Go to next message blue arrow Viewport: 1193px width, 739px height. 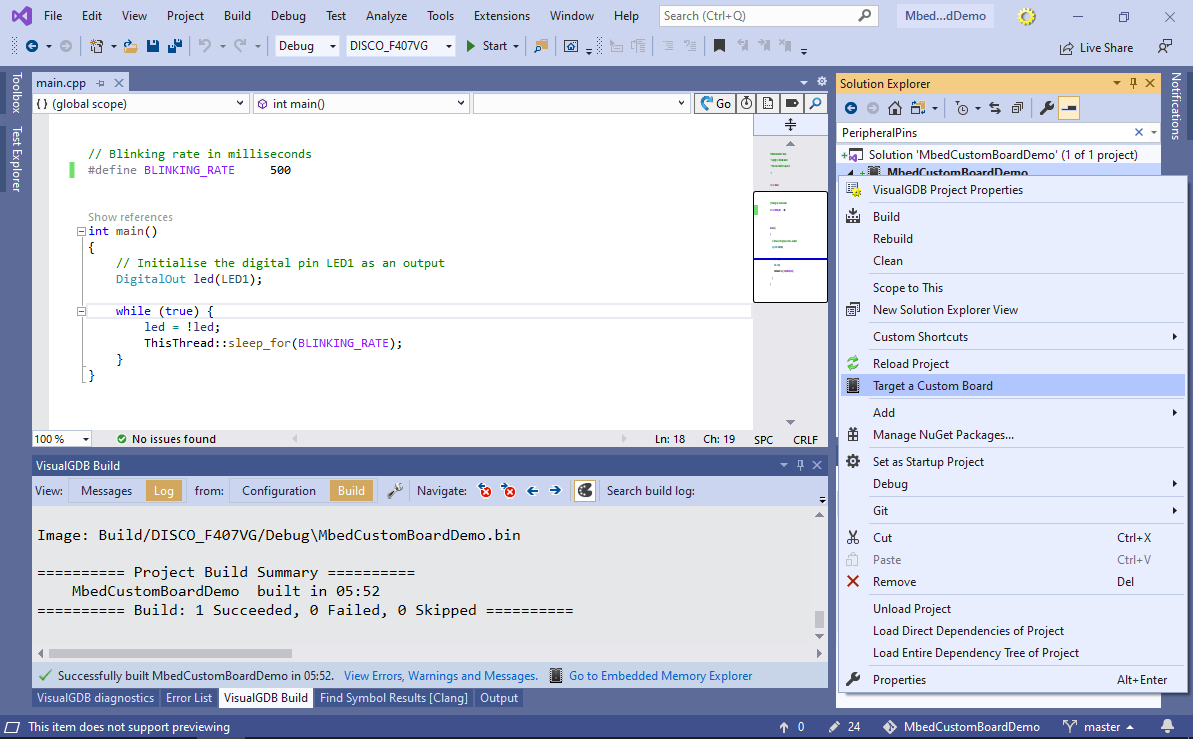[555, 491]
